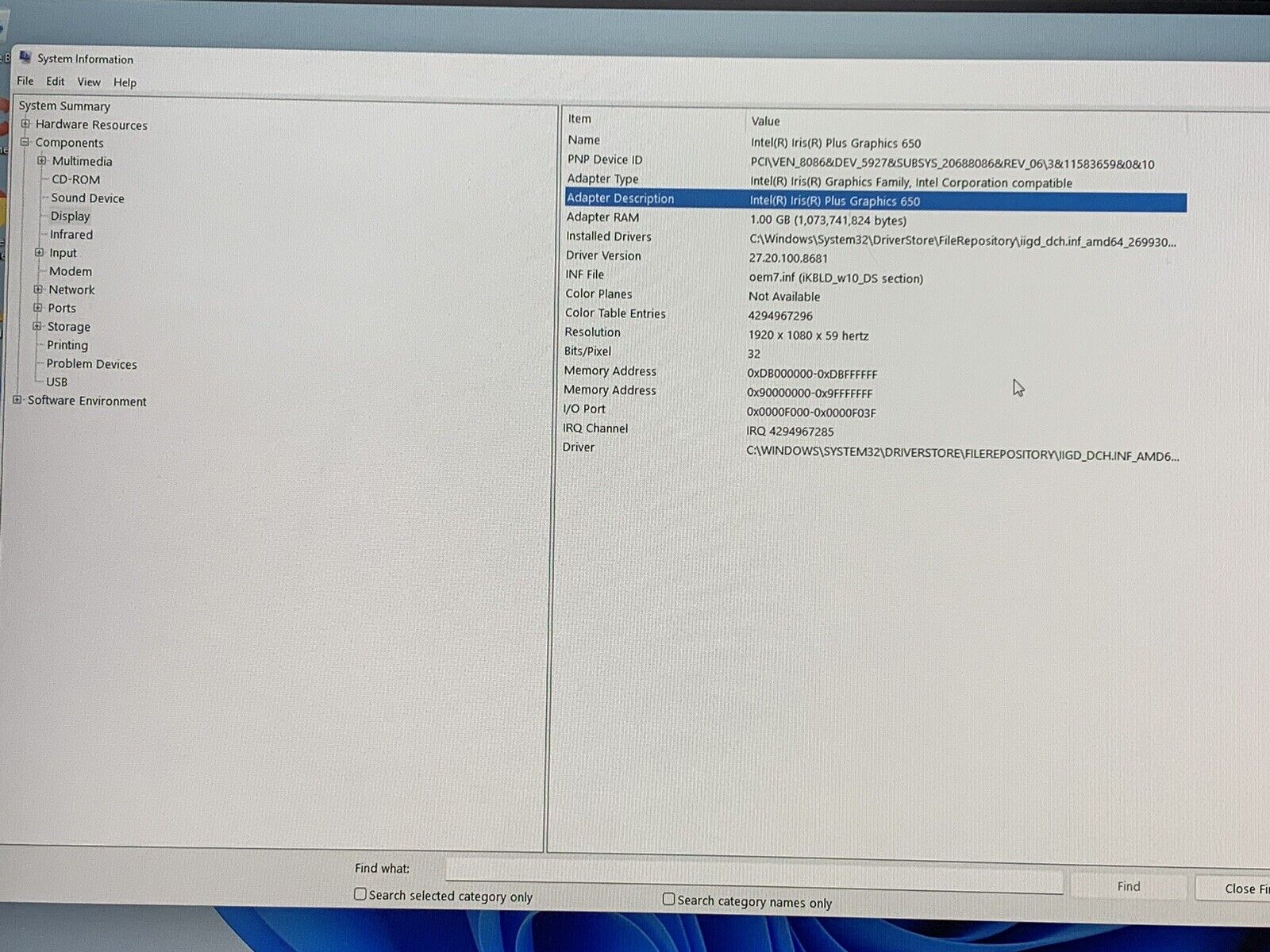The image size is (1270, 952).
Task: Click the Close Find button
Action: tap(1234, 889)
